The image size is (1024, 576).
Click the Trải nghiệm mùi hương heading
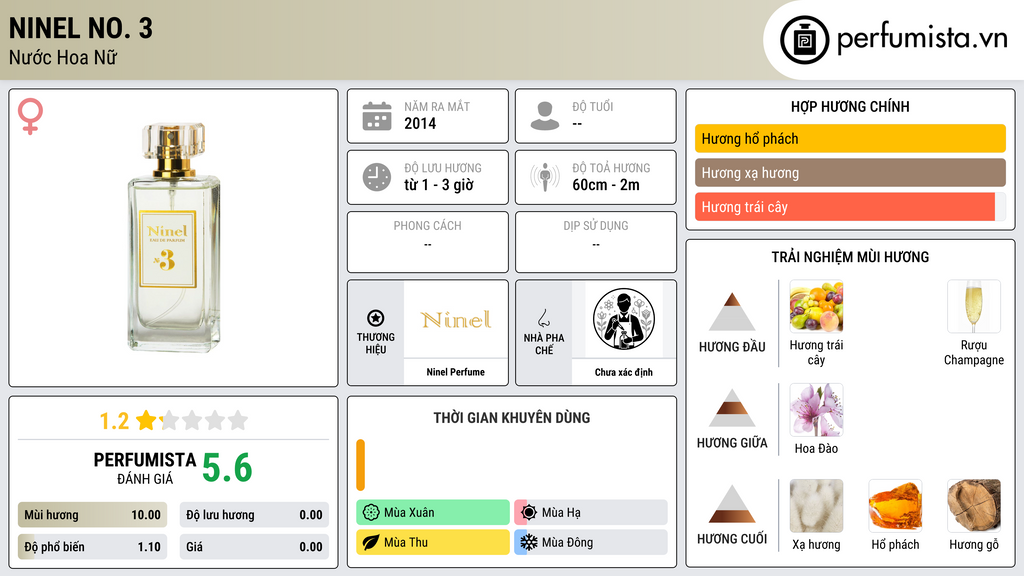(850, 257)
